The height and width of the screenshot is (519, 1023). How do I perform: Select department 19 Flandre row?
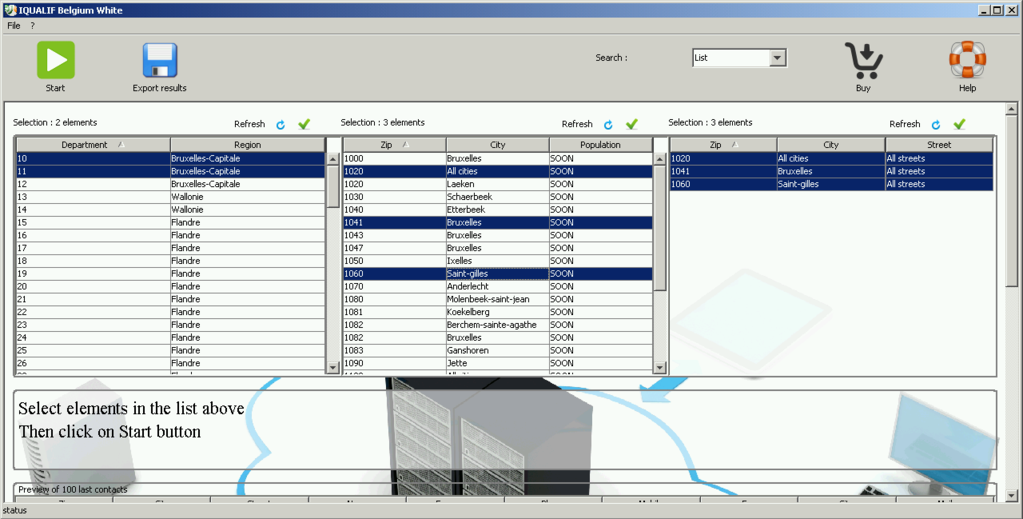click(x=170, y=274)
